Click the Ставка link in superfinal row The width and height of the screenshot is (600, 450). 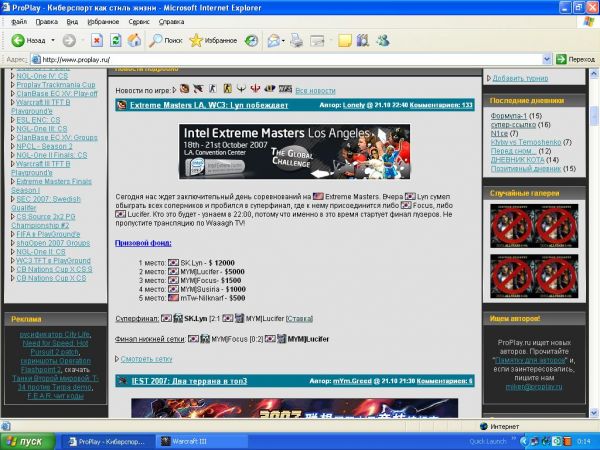coord(300,318)
